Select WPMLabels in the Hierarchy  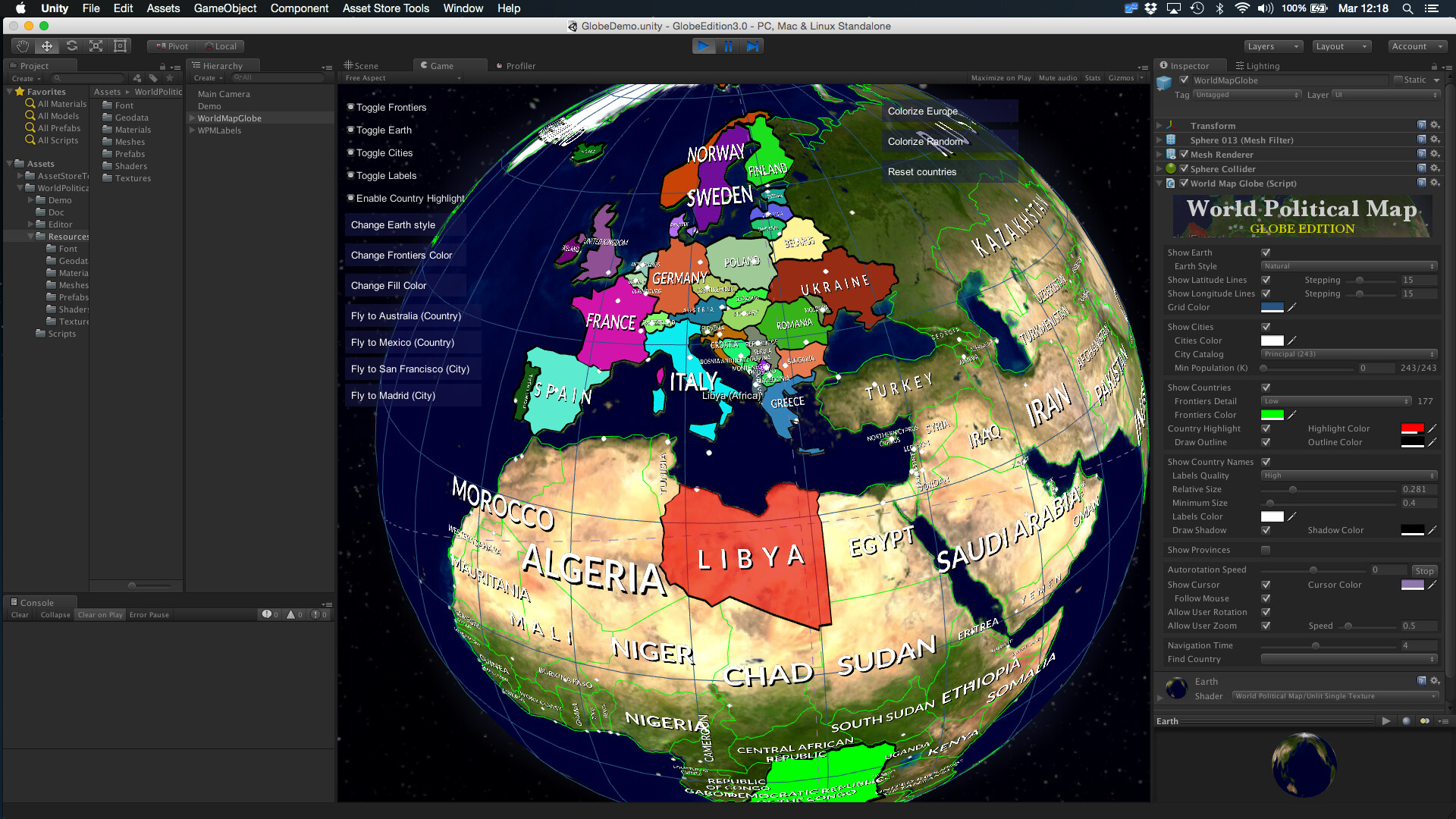(219, 130)
